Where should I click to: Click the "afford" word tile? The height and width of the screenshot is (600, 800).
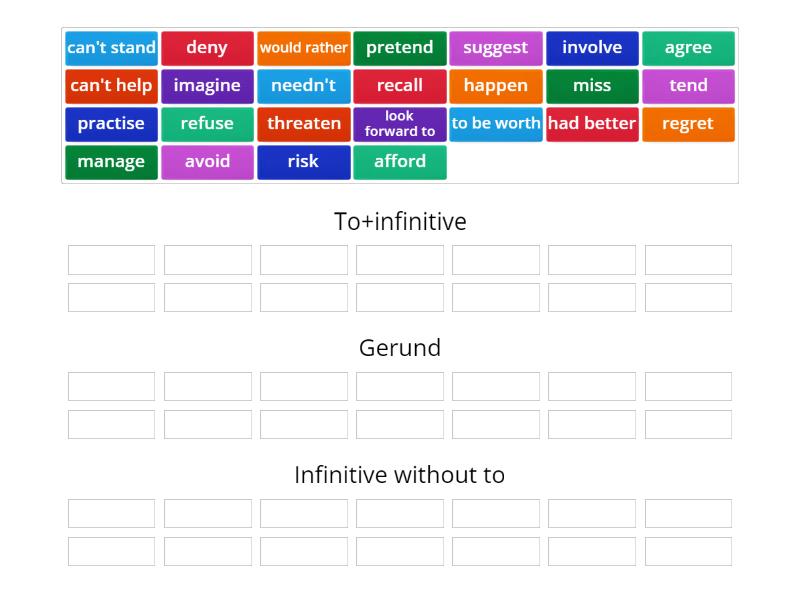coord(400,161)
